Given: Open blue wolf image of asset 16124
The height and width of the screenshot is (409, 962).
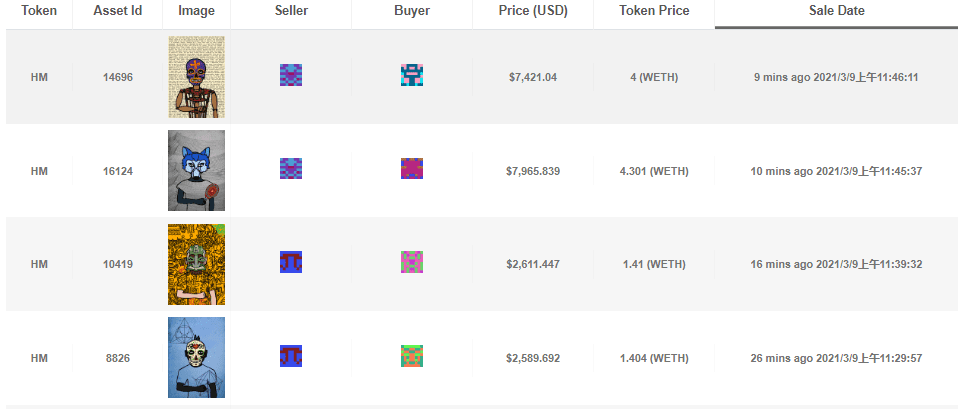Looking at the screenshot, I should (196, 170).
